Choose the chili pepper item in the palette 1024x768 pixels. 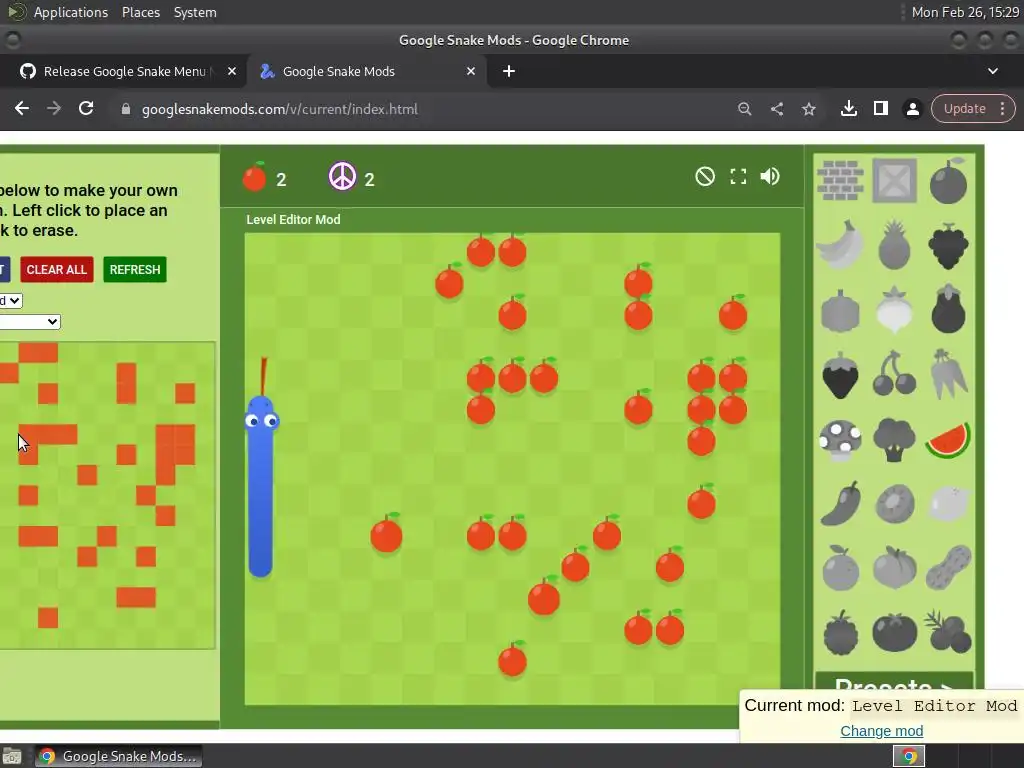tap(840, 504)
